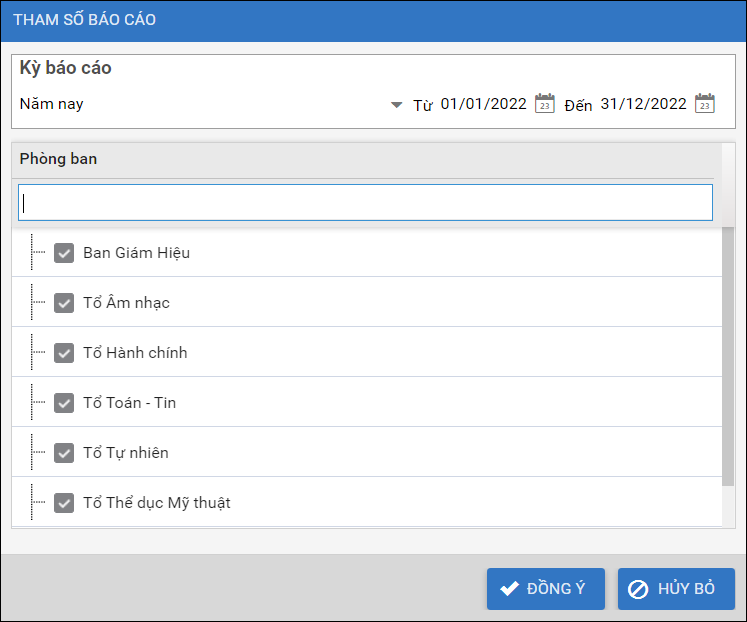Toggle the Tổ Toán - Tin checkbox

(x=65, y=403)
